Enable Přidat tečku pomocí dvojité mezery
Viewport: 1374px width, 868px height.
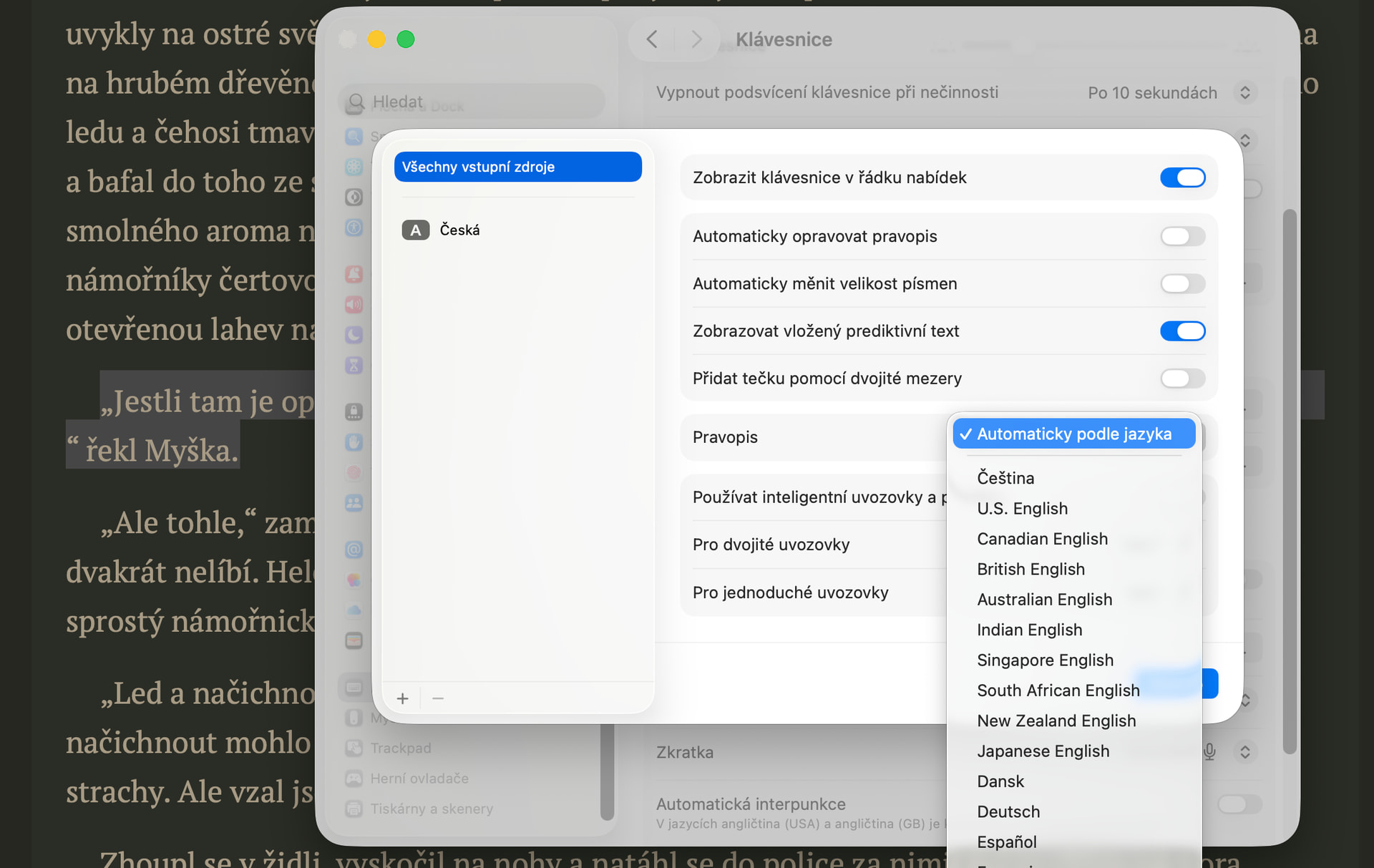tap(1182, 378)
